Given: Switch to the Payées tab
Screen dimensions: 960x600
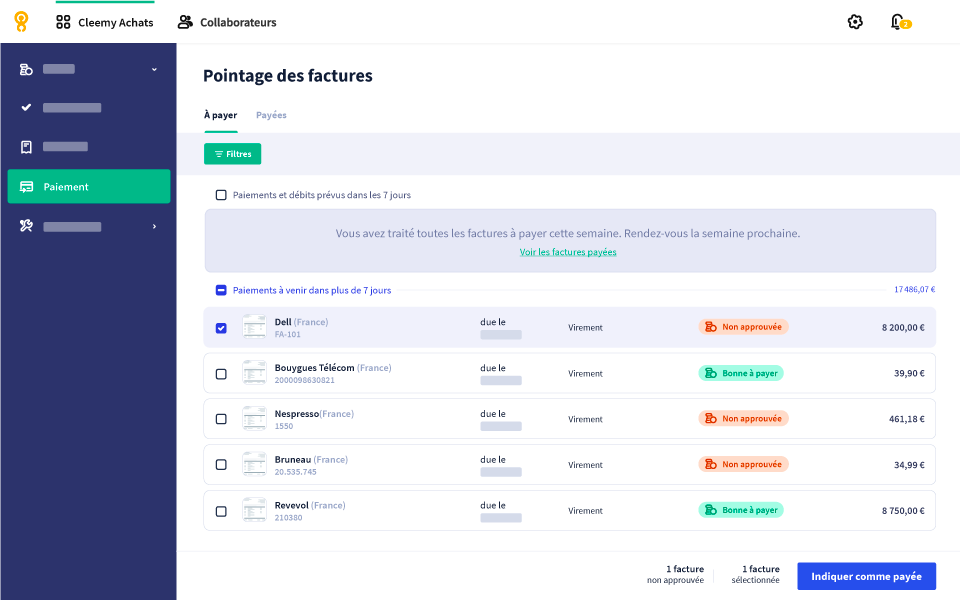Looking at the screenshot, I should click(271, 115).
